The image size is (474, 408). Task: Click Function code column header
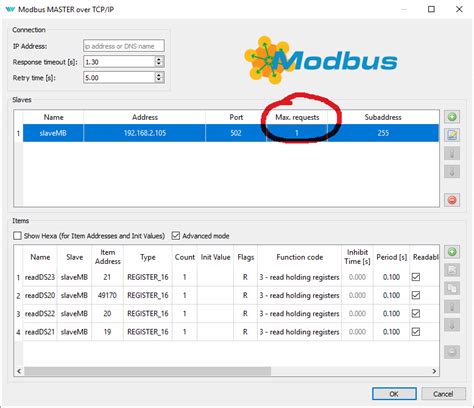[299, 257]
